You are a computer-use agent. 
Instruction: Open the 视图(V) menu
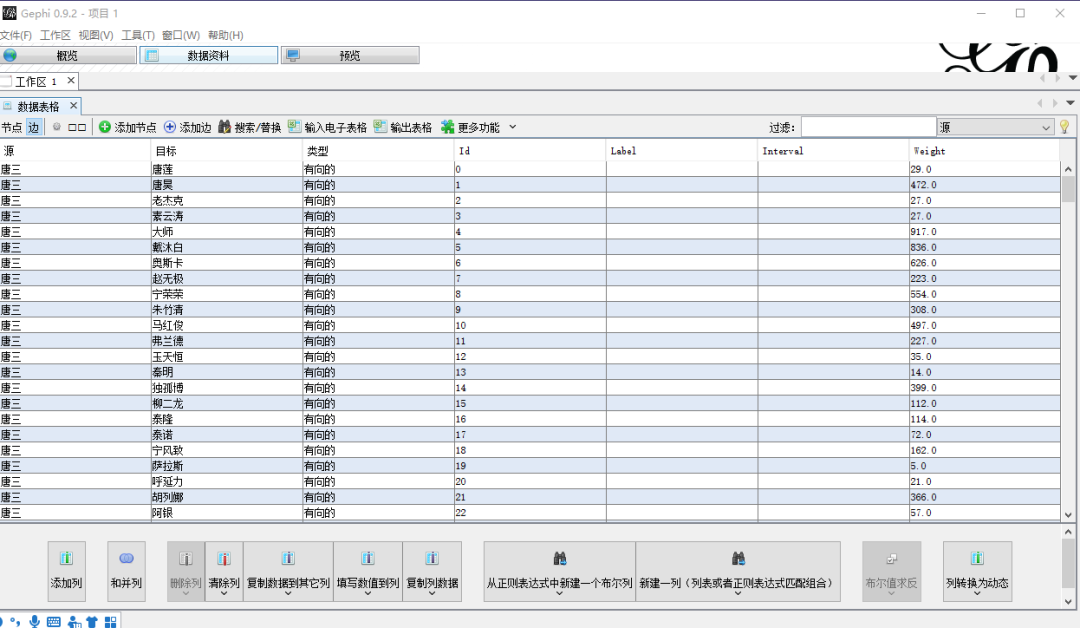(96, 35)
